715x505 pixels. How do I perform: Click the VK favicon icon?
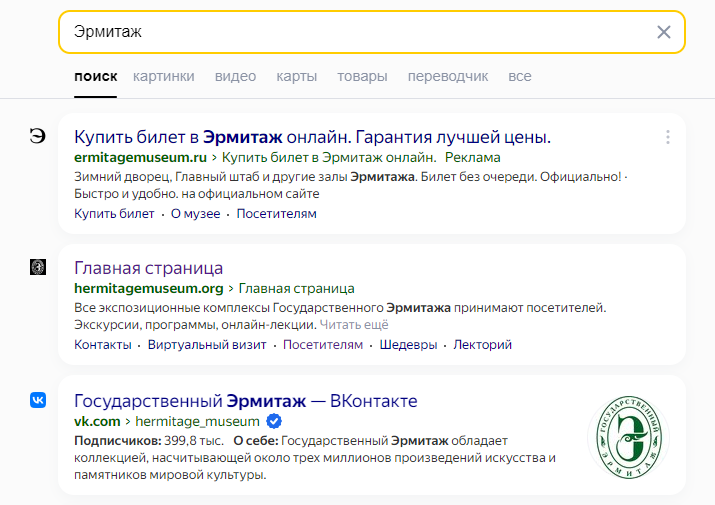click(x=38, y=400)
